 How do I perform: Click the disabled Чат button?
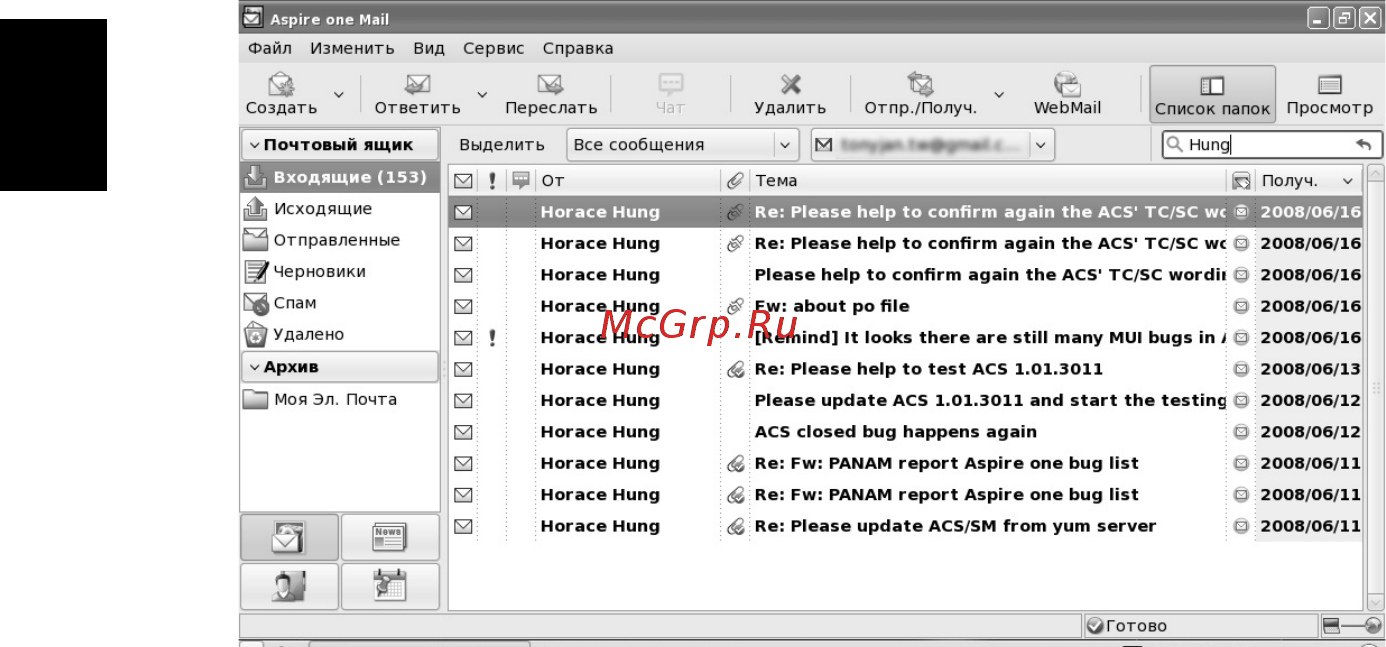point(670,95)
